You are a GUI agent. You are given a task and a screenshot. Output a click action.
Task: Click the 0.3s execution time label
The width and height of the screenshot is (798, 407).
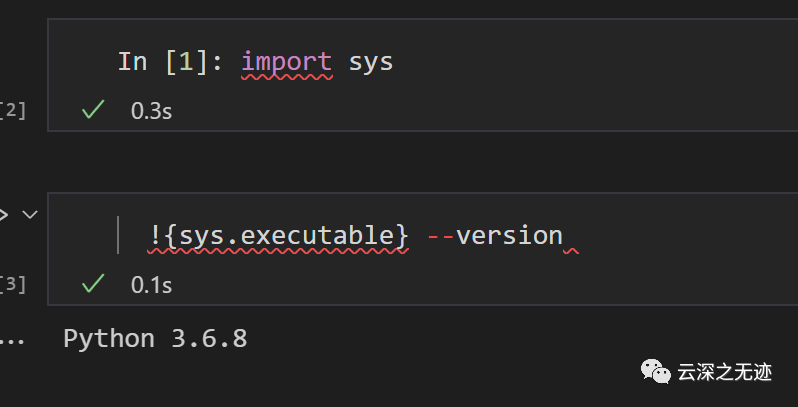coord(152,111)
